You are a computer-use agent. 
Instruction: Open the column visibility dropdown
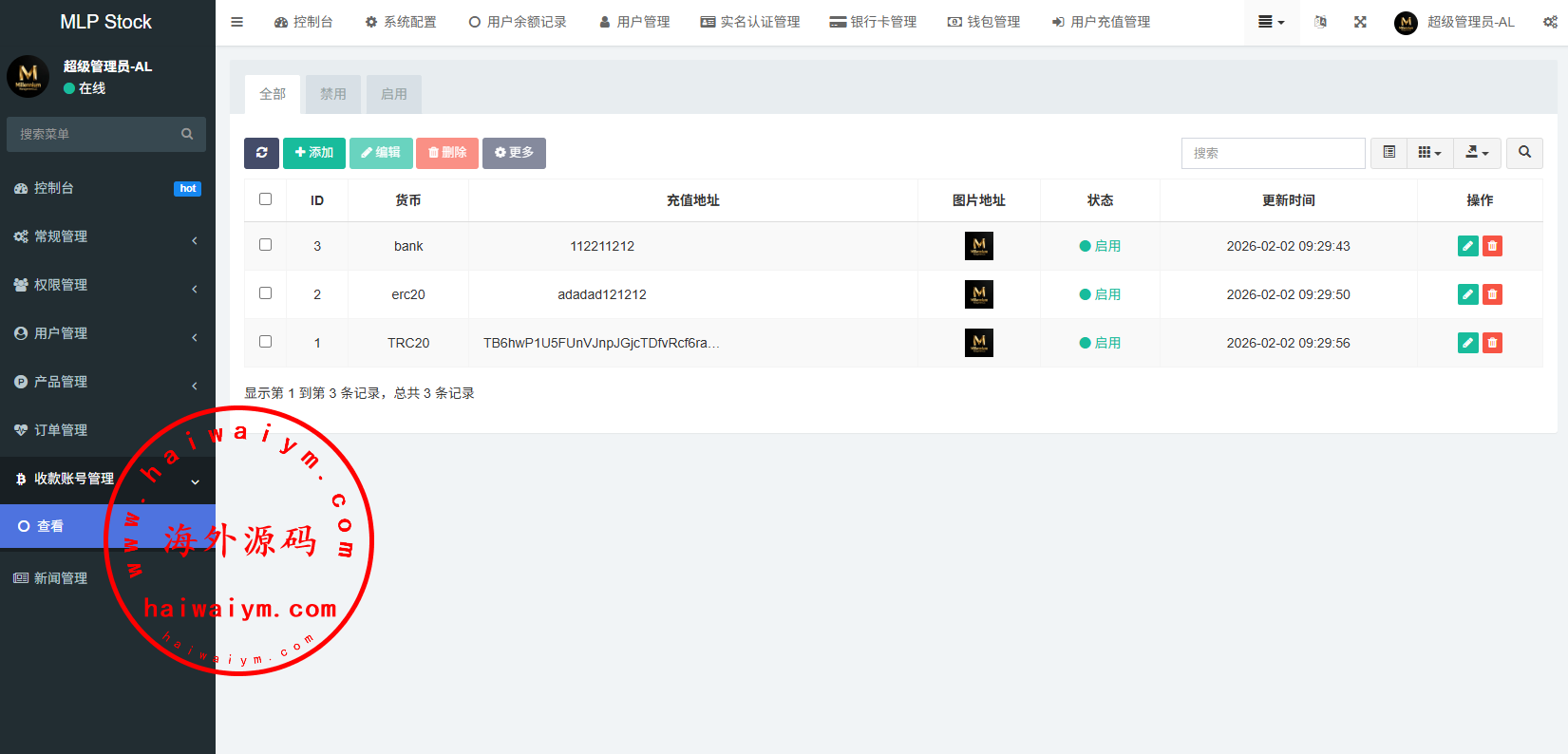[1429, 153]
